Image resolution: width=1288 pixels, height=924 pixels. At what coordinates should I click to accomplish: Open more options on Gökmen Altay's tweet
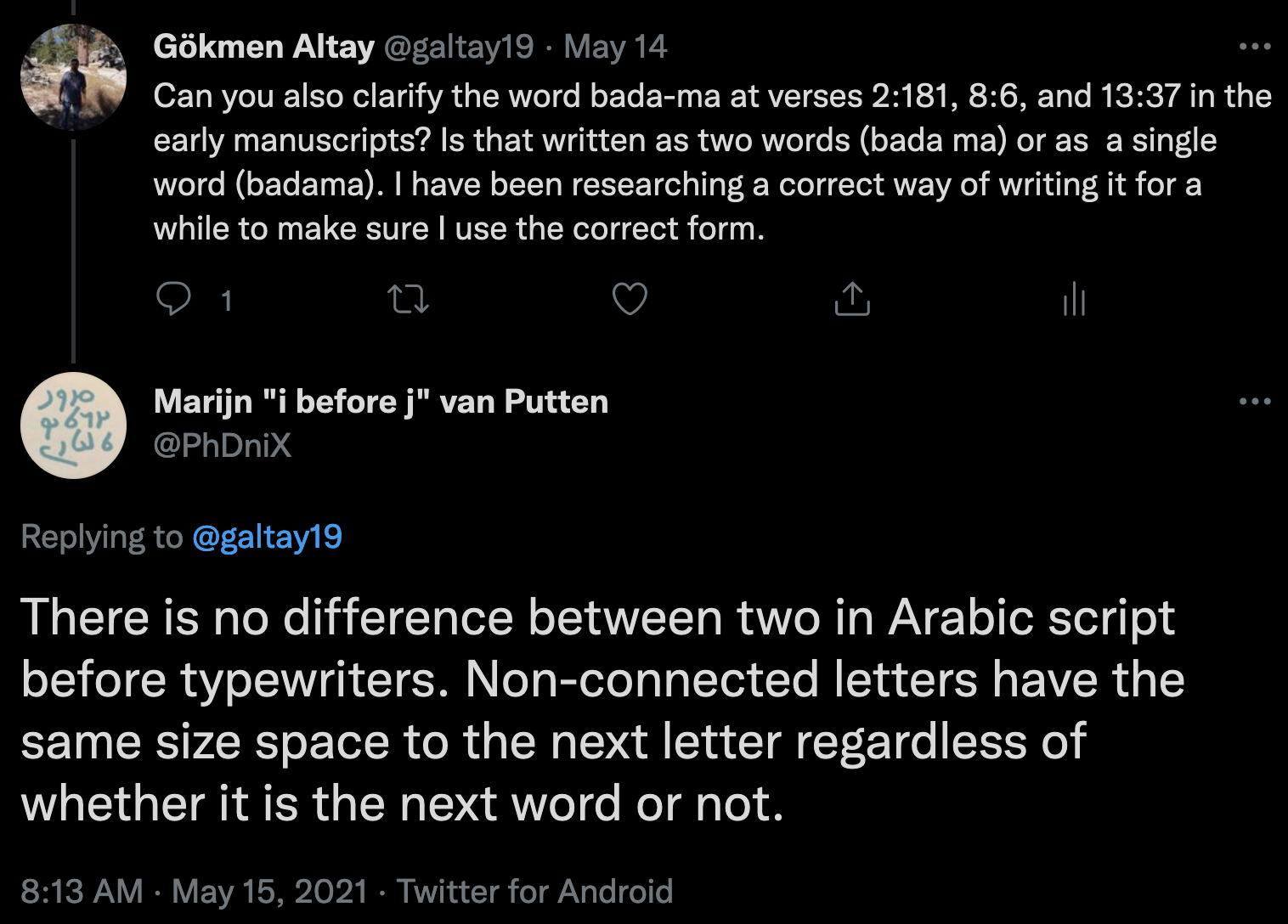1254,47
